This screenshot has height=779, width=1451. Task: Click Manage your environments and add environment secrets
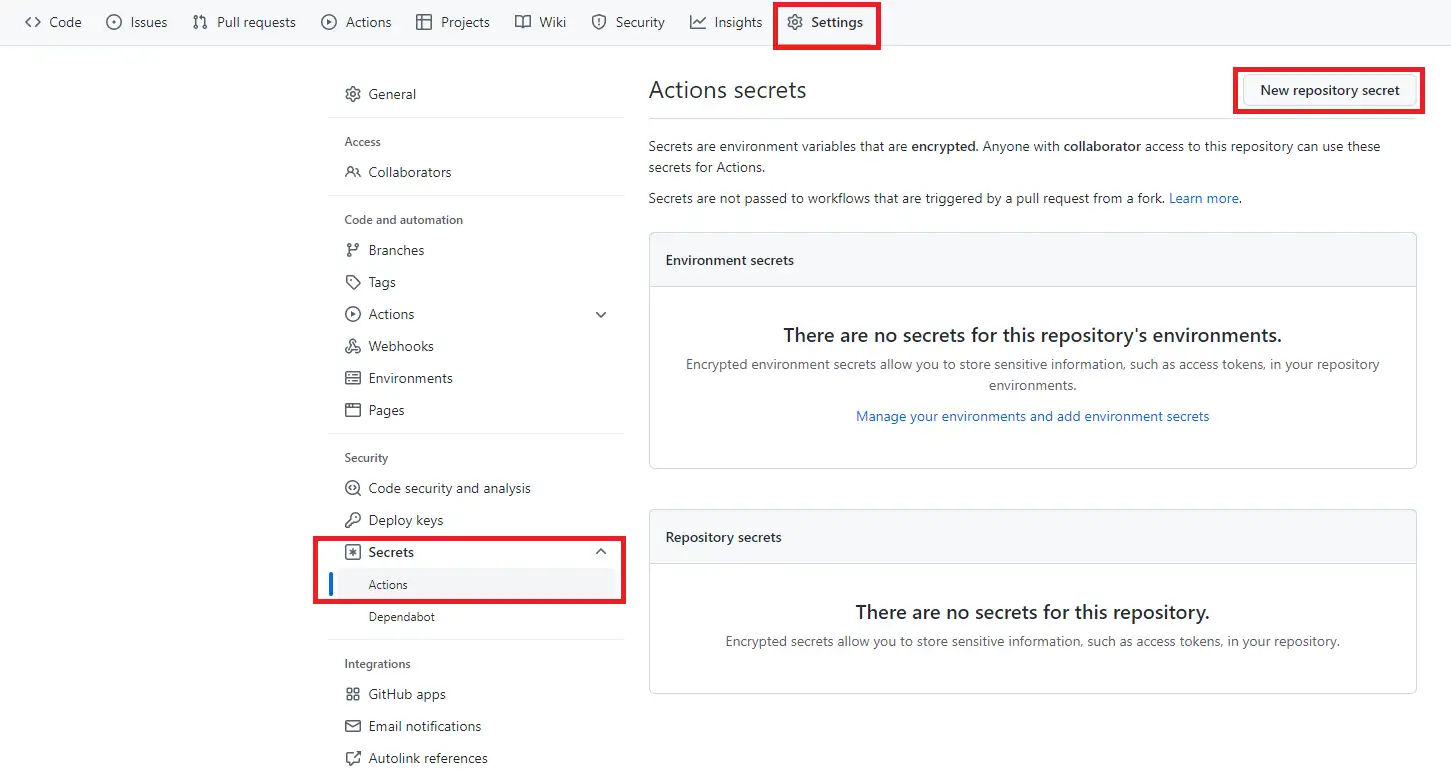(x=1032, y=416)
